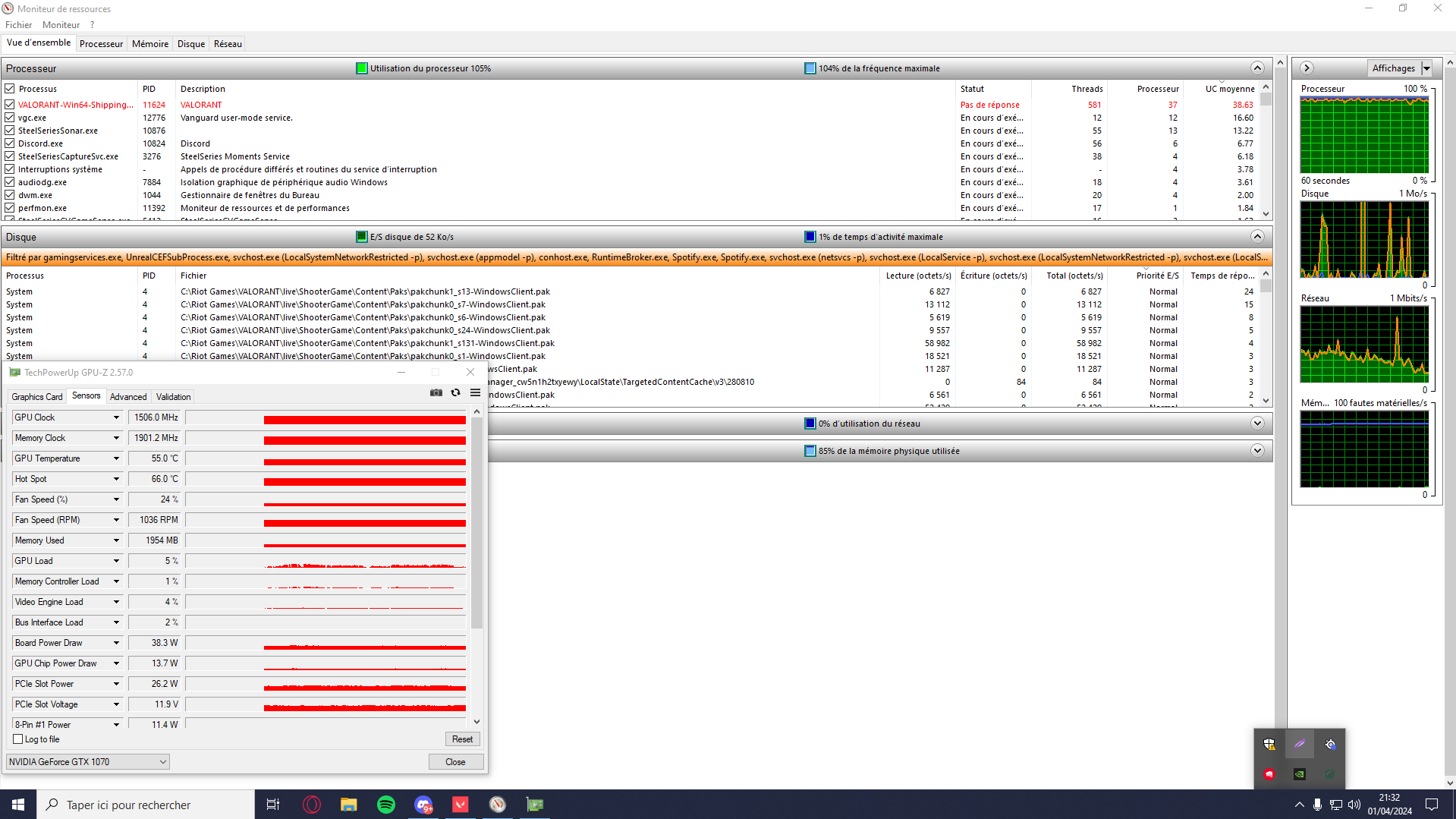The width and height of the screenshot is (1456, 819).
Task: Collapse the Processeur section chevron
Action: 1257,68
